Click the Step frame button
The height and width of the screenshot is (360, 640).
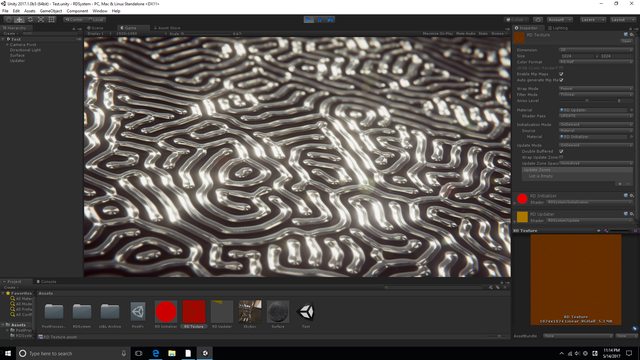click(x=330, y=20)
